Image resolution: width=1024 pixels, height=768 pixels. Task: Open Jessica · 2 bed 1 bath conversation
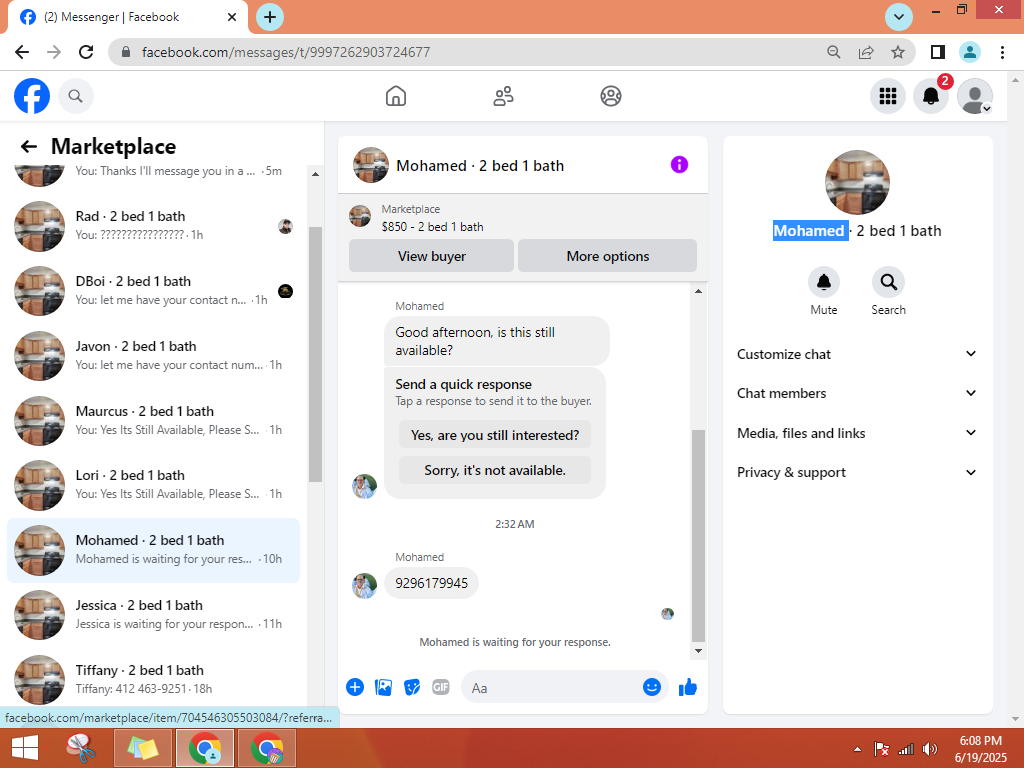(153, 615)
